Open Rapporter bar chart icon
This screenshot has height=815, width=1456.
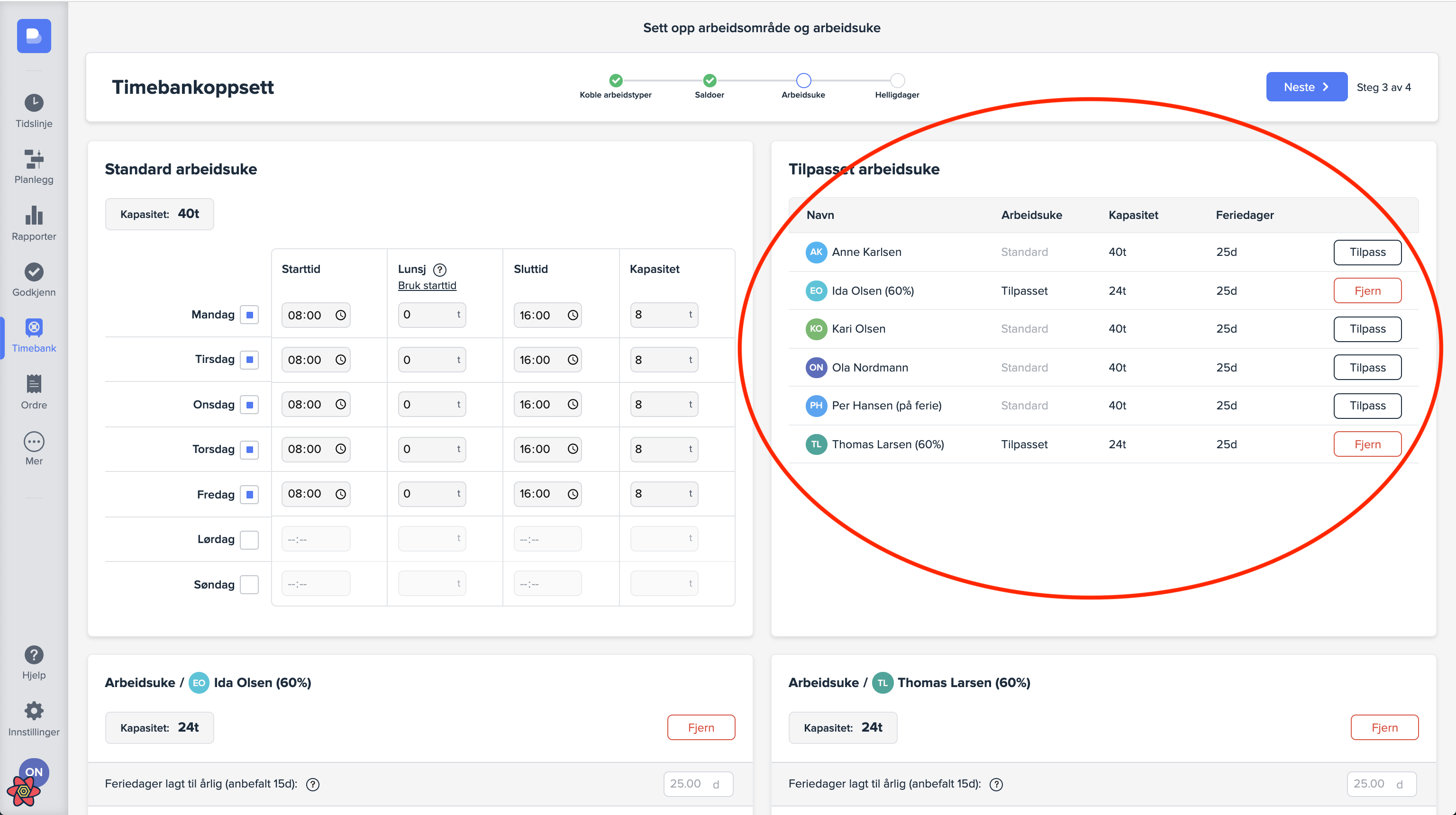(x=34, y=215)
